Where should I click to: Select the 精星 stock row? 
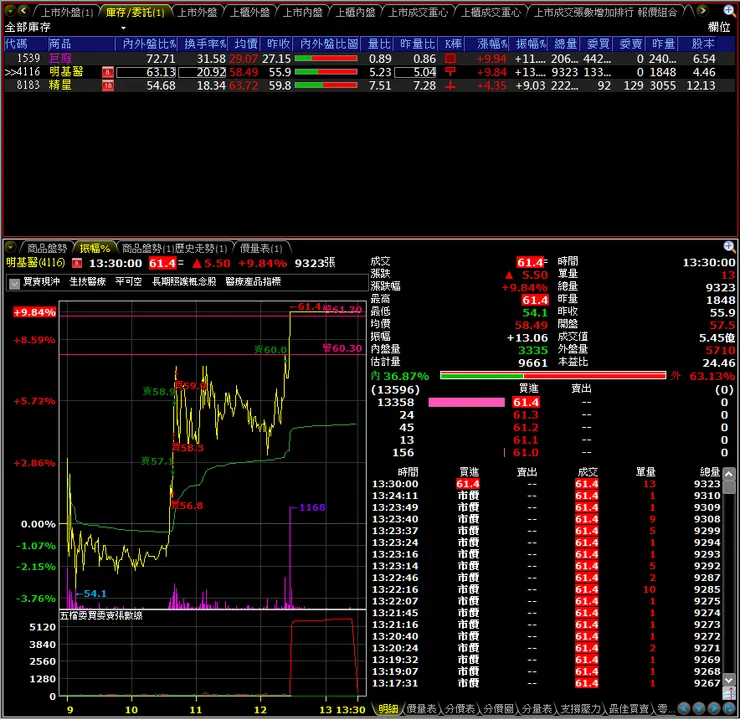[368, 85]
